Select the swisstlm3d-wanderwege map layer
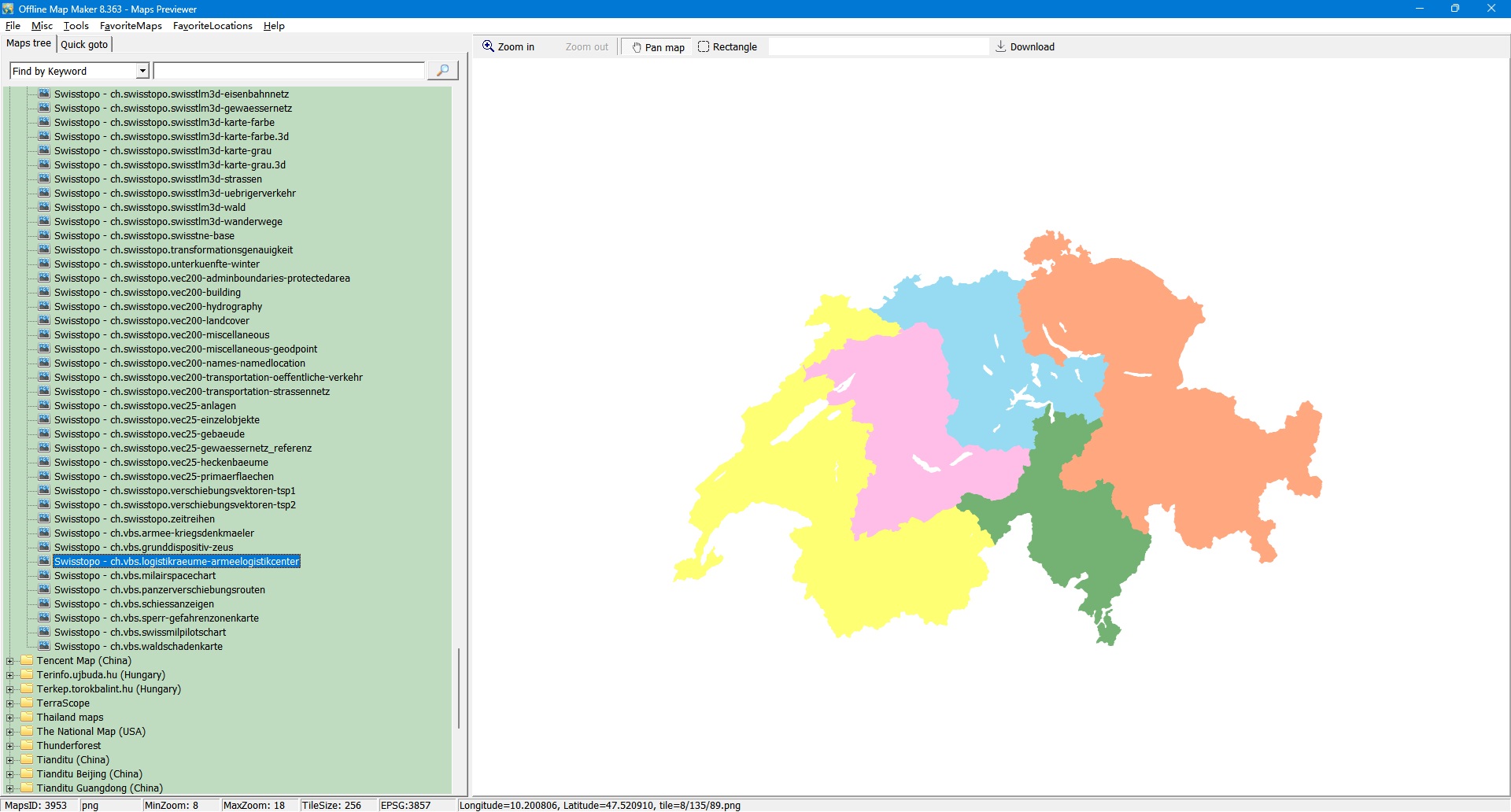The height and width of the screenshot is (812, 1511). (168, 222)
